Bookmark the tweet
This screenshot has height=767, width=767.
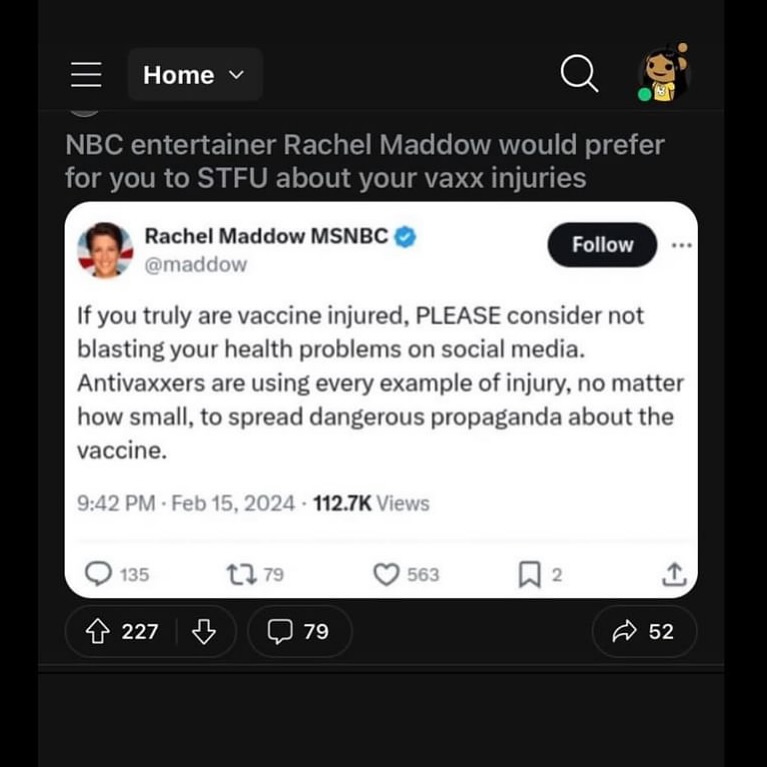tap(528, 573)
